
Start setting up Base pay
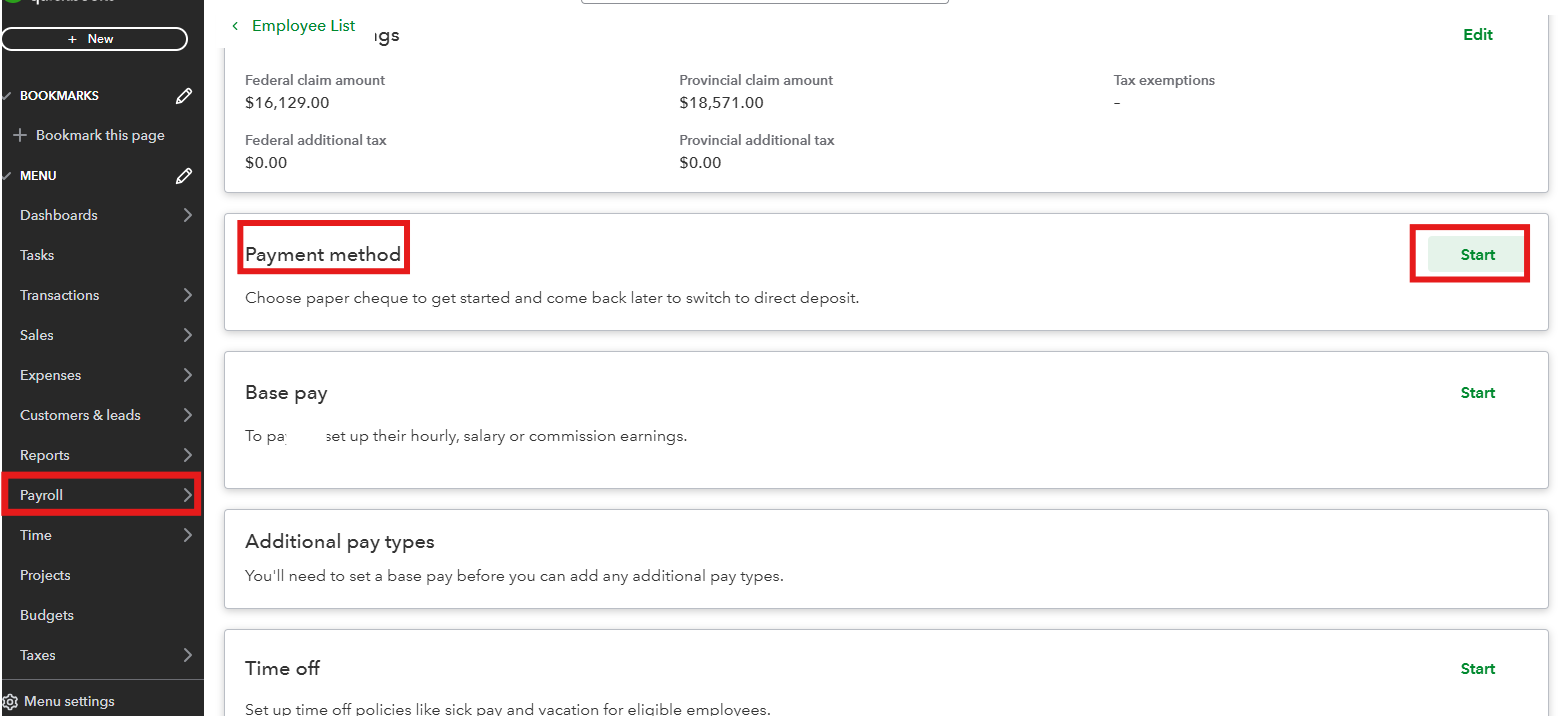1477,393
